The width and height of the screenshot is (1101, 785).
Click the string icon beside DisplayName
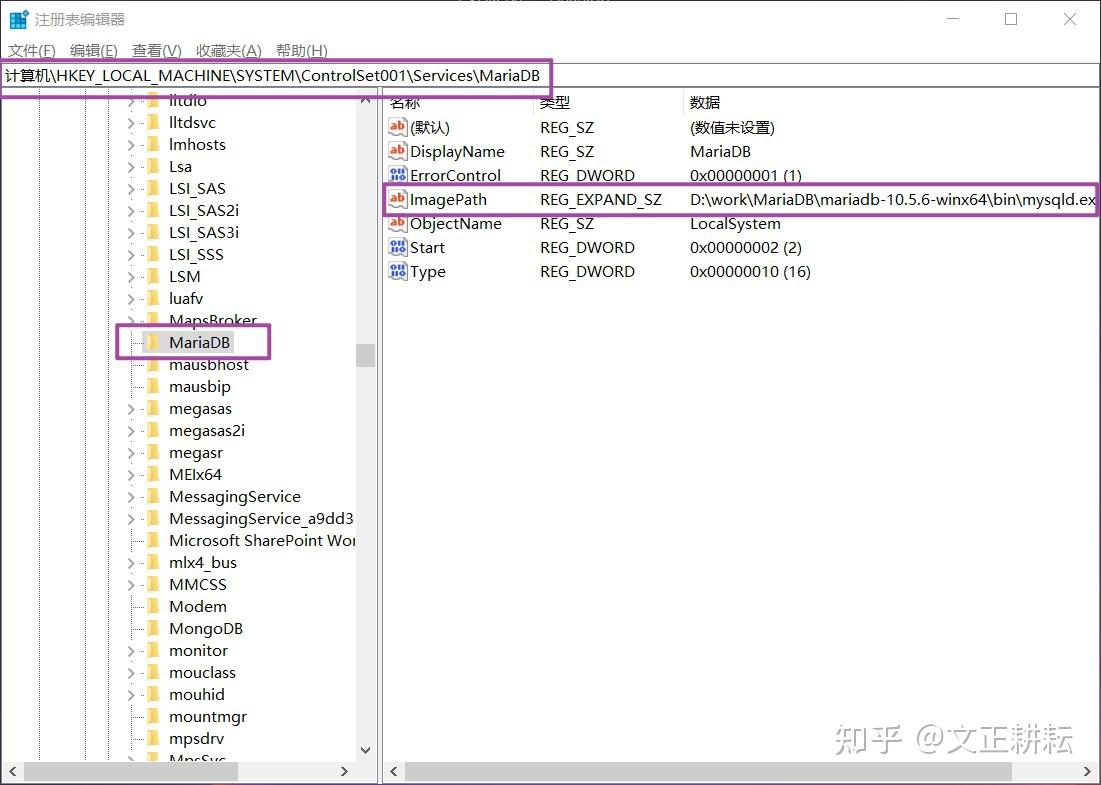(397, 151)
